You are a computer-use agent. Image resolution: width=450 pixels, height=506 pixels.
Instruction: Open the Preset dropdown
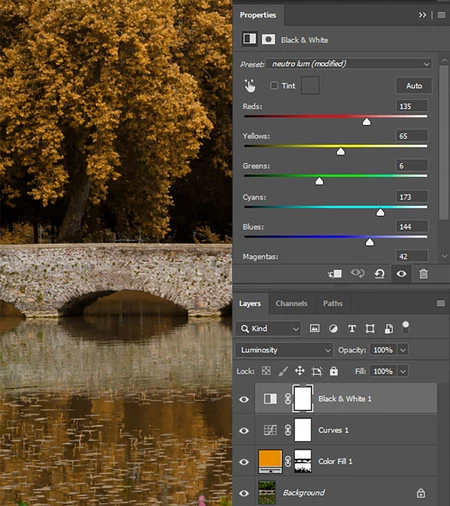[349, 64]
